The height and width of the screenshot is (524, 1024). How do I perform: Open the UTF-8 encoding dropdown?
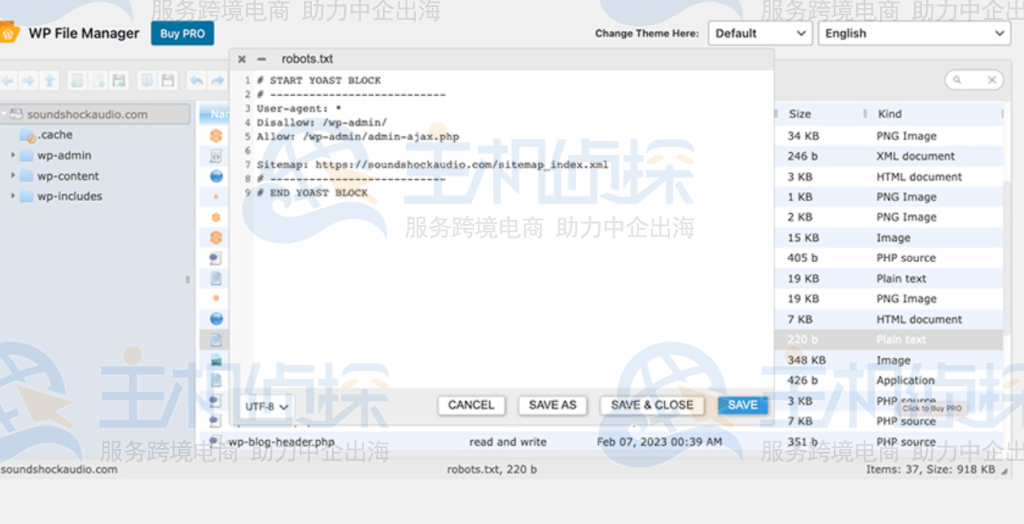tap(267, 406)
